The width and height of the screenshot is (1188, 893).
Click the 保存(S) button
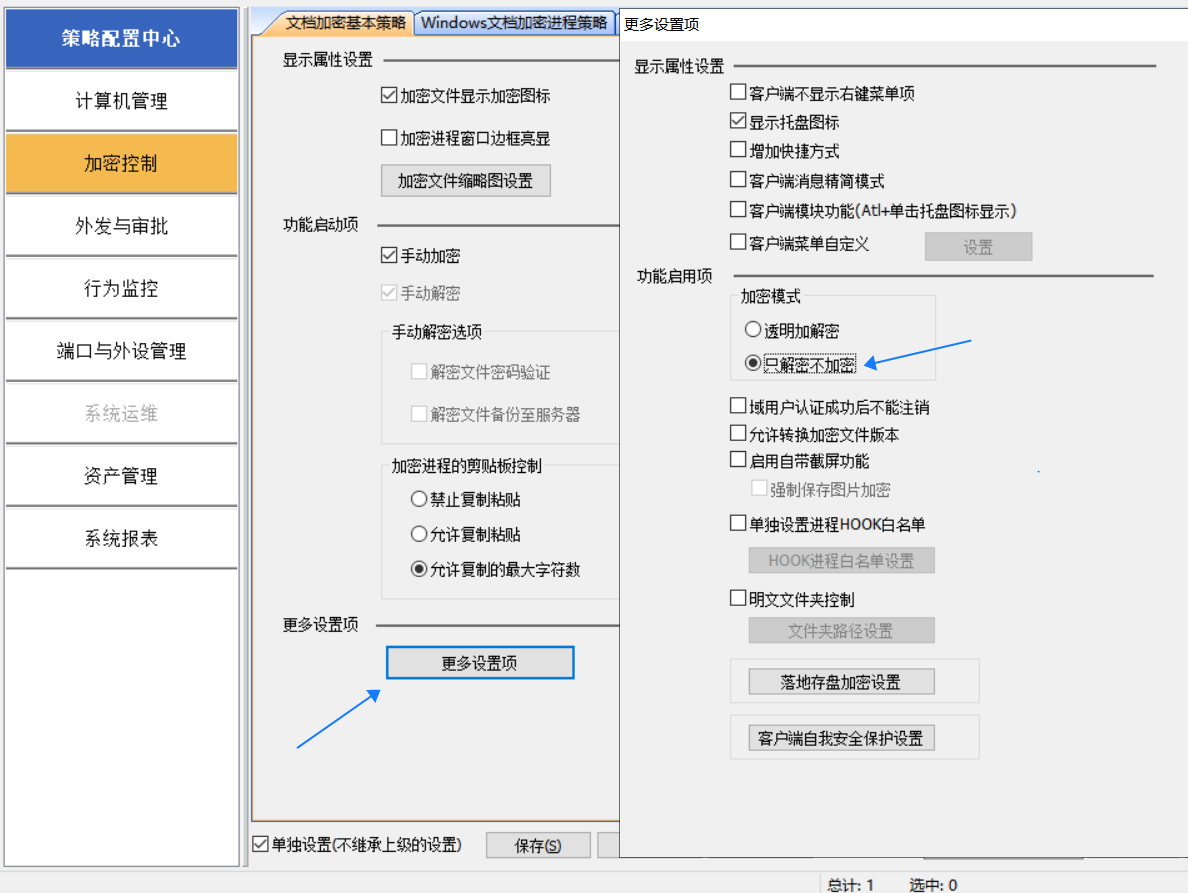(x=538, y=846)
